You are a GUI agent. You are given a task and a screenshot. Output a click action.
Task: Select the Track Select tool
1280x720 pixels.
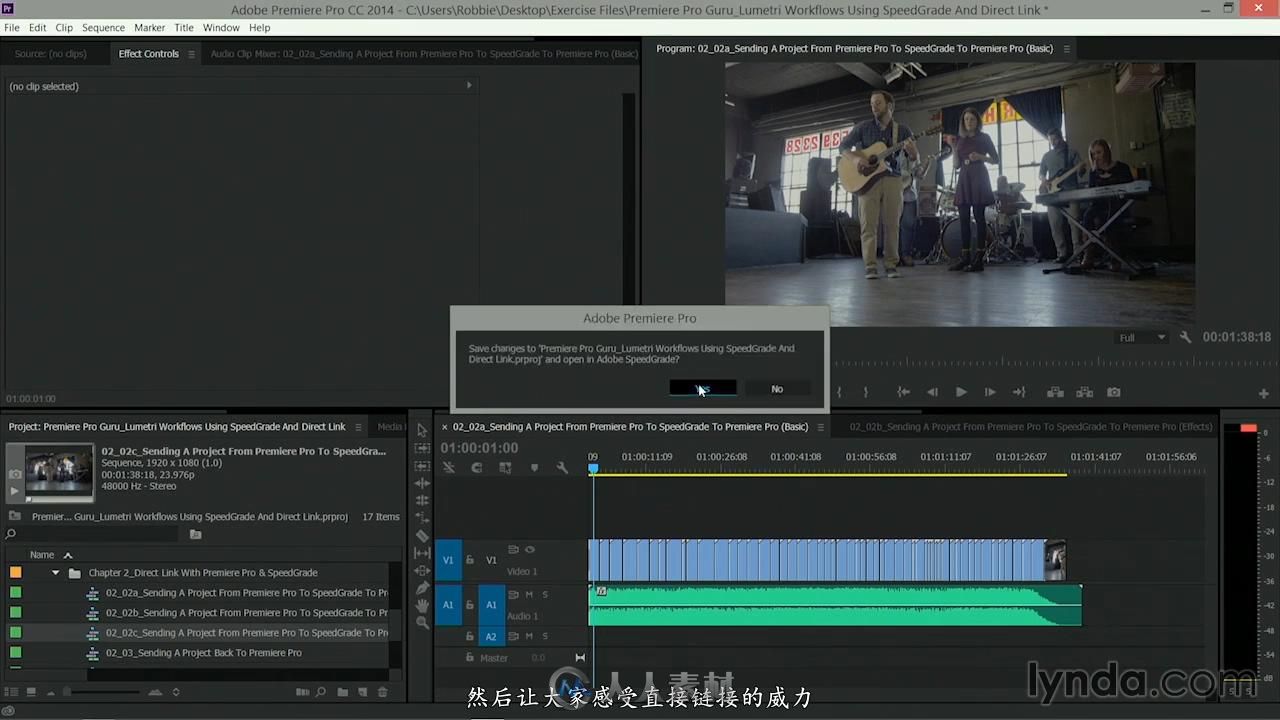(x=422, y=448)
